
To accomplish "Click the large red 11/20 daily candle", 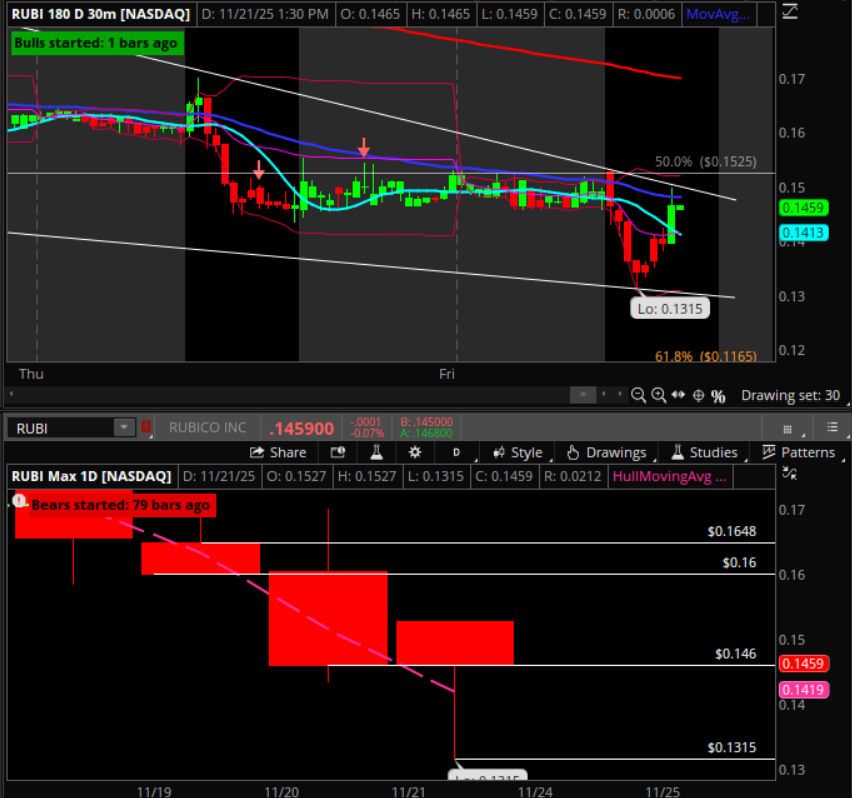I will click(328, 618).
